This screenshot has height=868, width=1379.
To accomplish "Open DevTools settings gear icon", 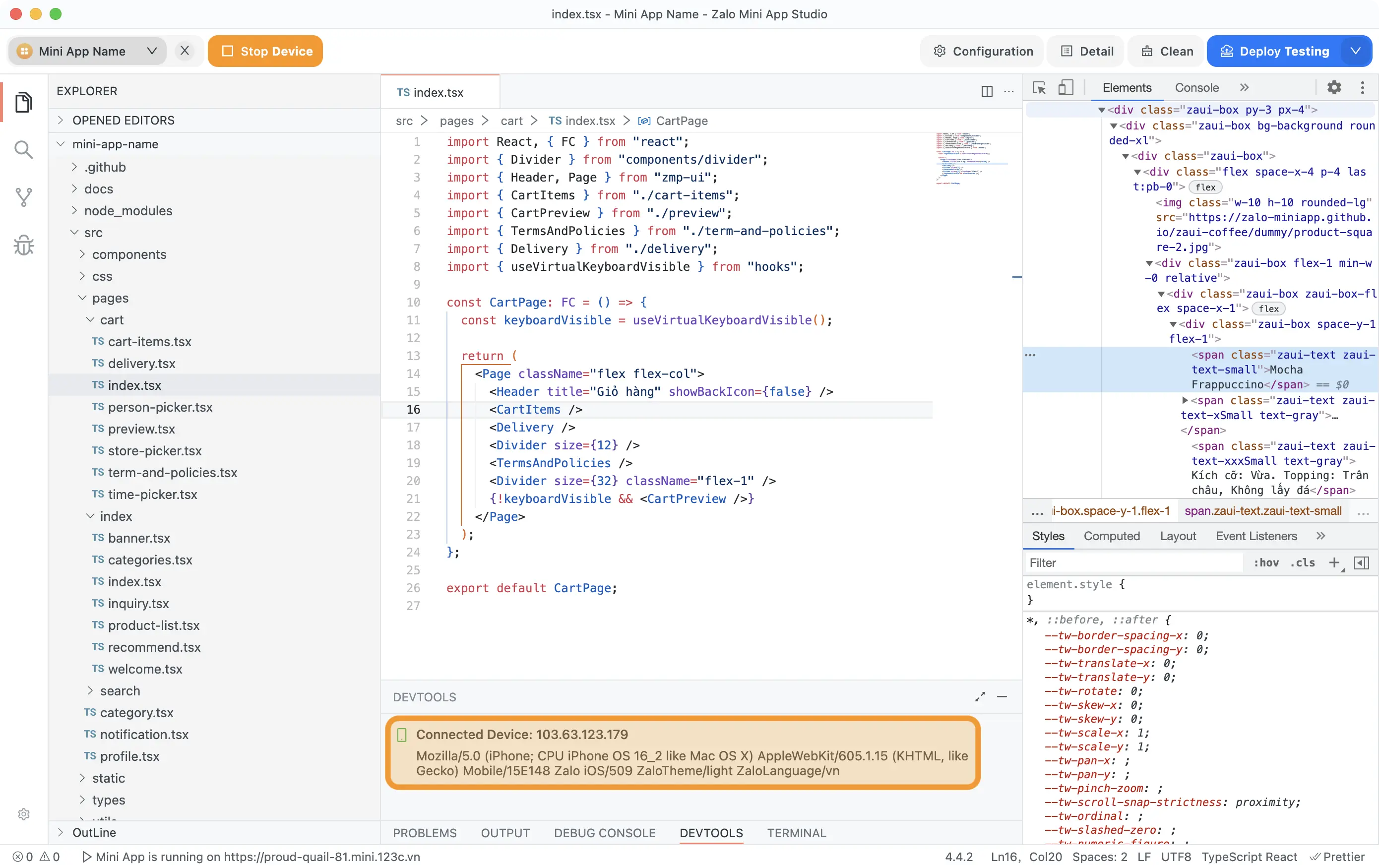I will point(1334,88).
